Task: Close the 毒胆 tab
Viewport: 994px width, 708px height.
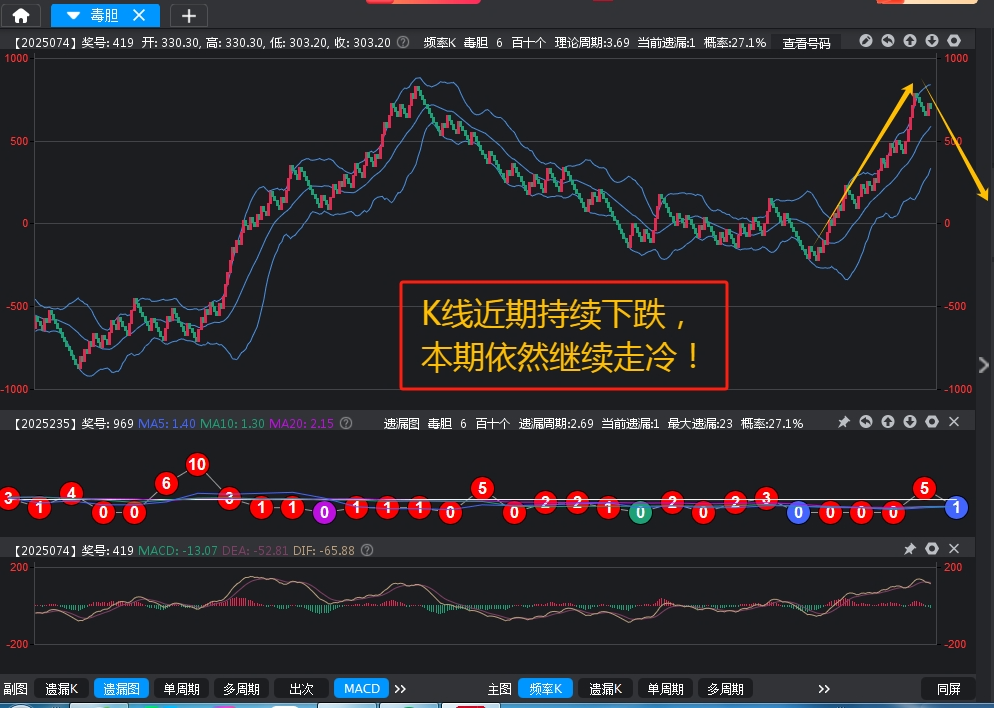Action: tap(140, 15)
